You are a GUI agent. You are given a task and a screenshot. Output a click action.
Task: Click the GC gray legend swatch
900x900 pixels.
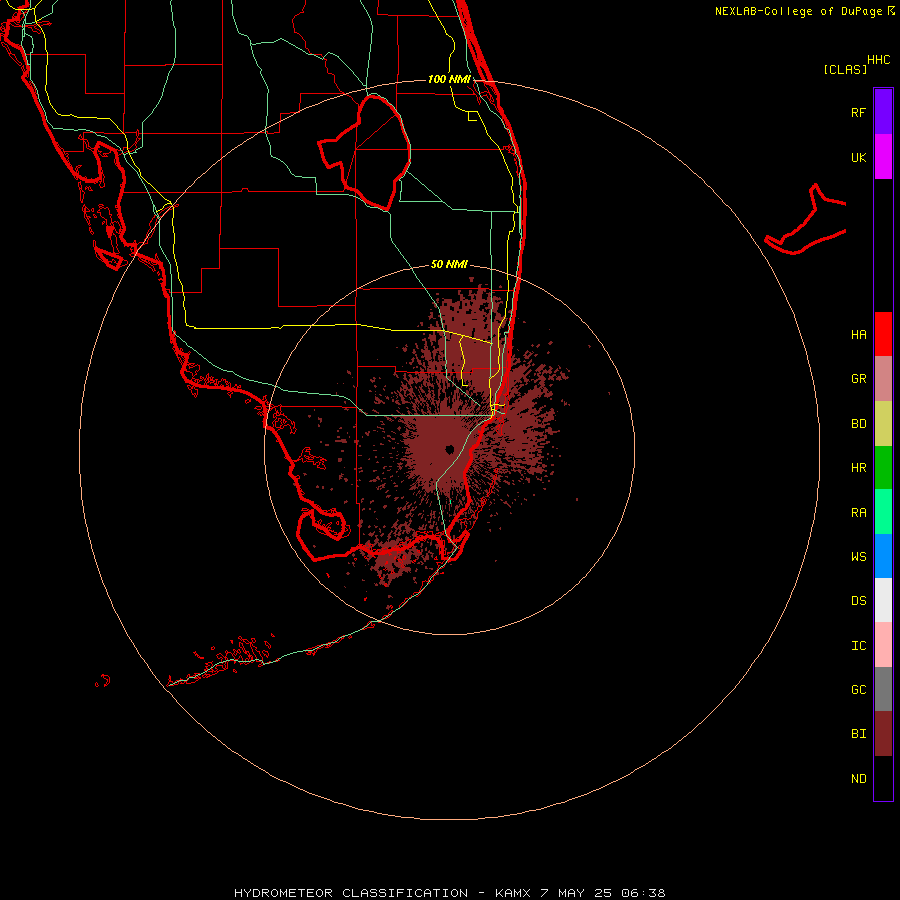point(883,689)
